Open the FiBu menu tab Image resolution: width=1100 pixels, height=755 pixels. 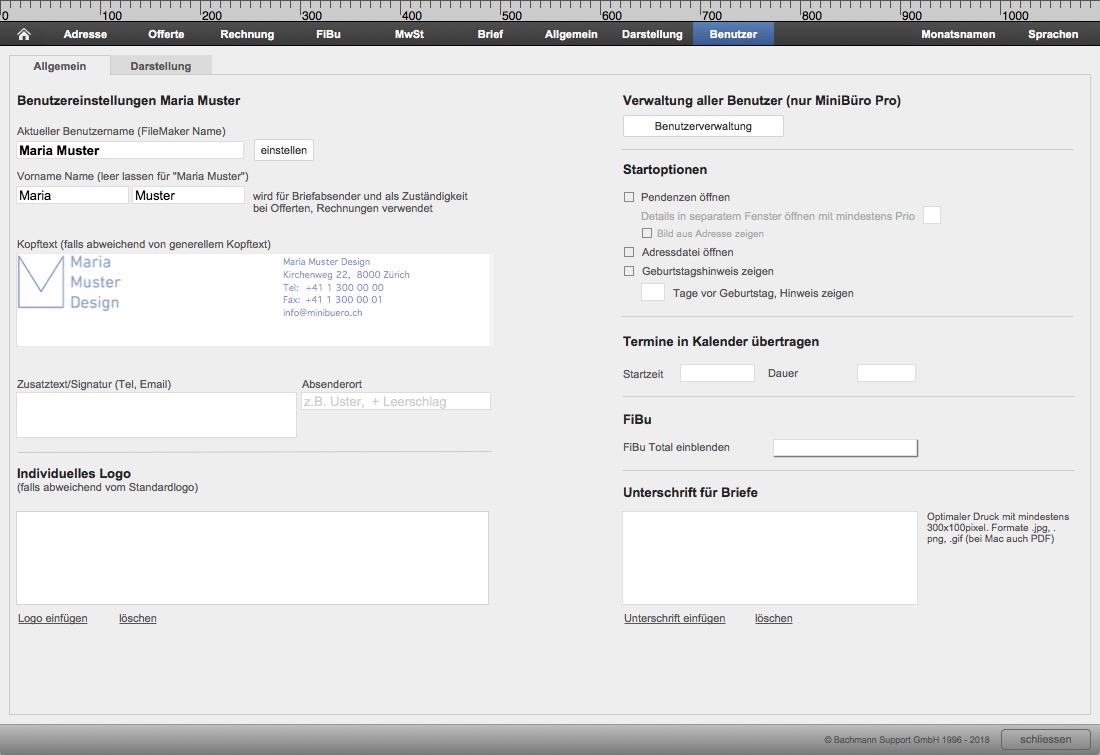328,34
